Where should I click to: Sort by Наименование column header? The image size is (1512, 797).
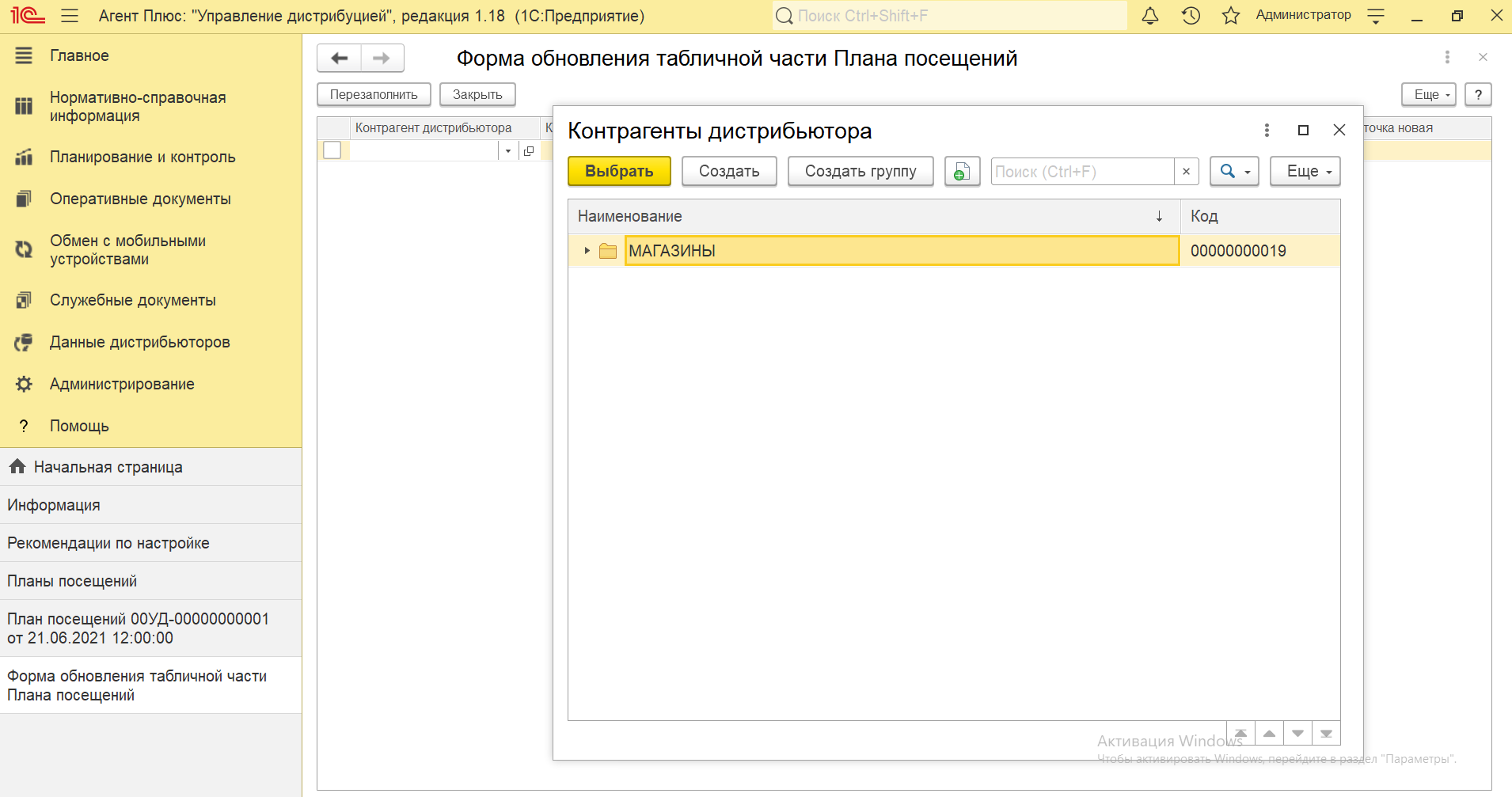click(874, 216)
